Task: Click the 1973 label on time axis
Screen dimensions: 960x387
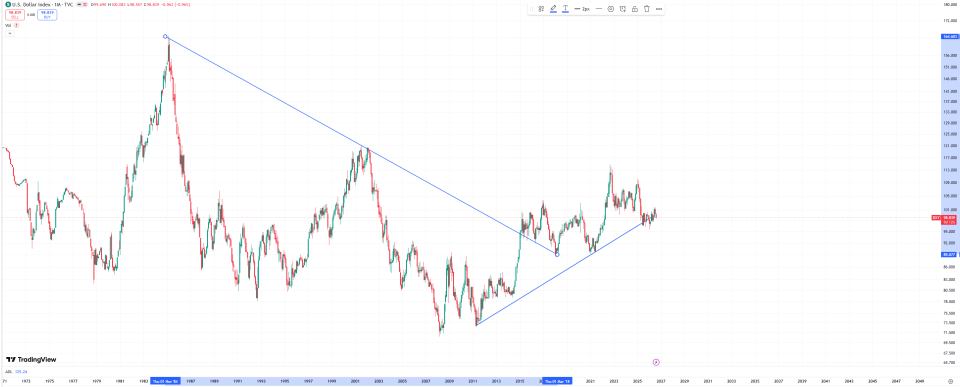Action: click(25, 380)
